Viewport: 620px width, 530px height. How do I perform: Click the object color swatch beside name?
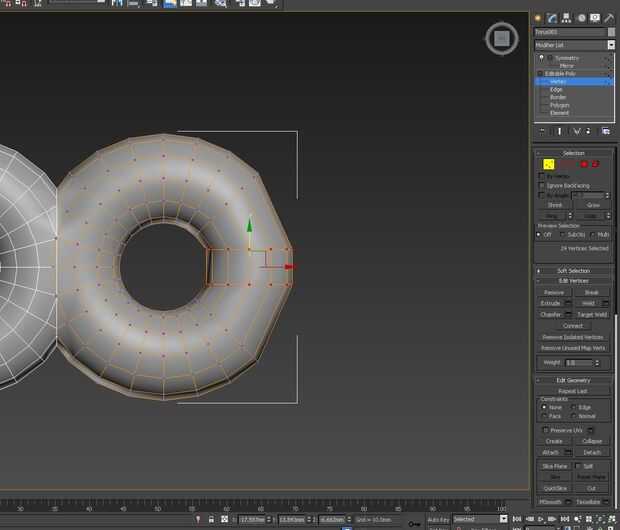pos(611,32)
